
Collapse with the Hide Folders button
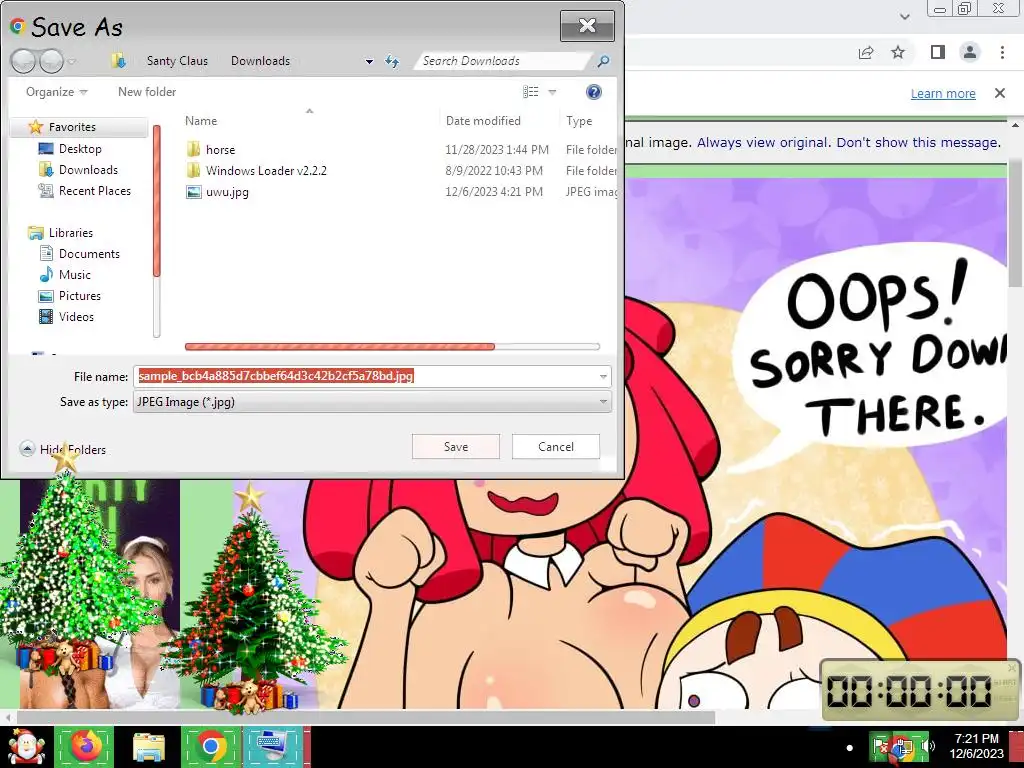point(63,449)
